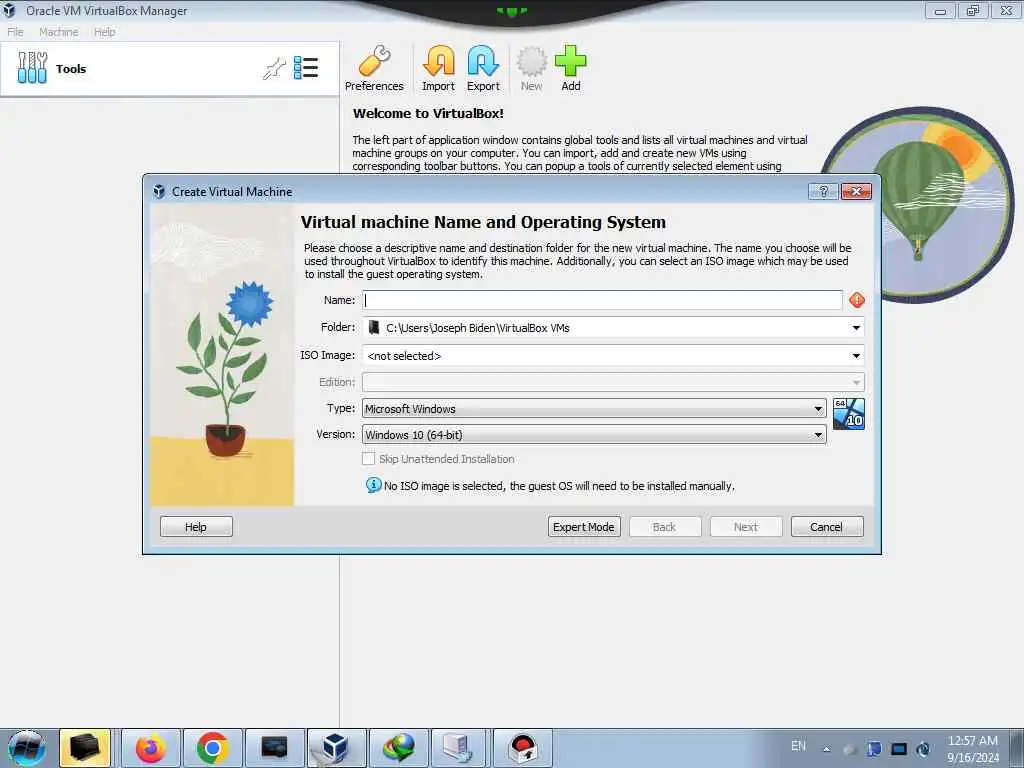
Task: Click the computer tower taskbar icon
Action: pyautogui.click(x=460, y=748)
